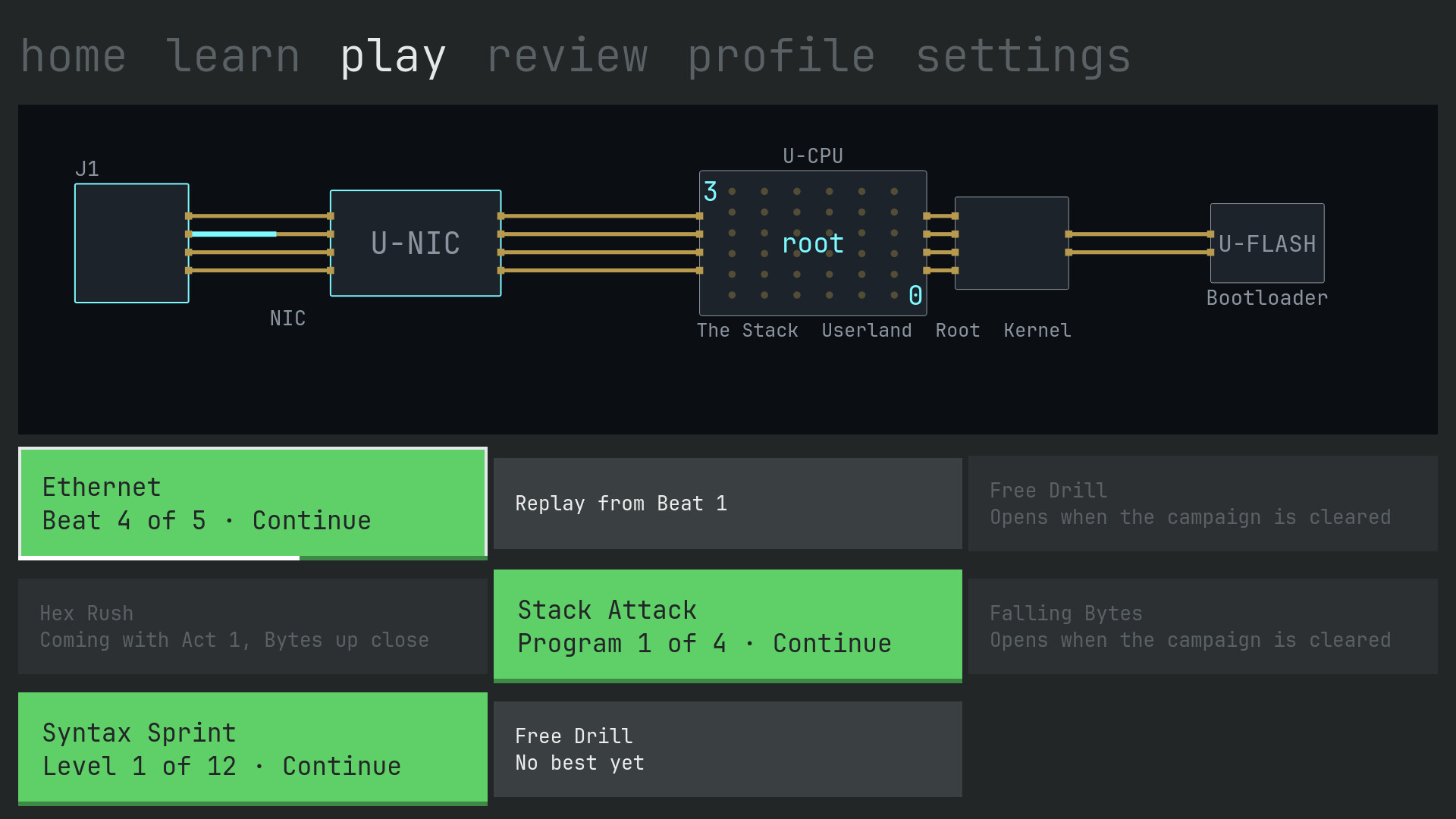This screenshot has width=1456, height=819.
Task: Click the Bootloader label
Action: point(1267,298)
